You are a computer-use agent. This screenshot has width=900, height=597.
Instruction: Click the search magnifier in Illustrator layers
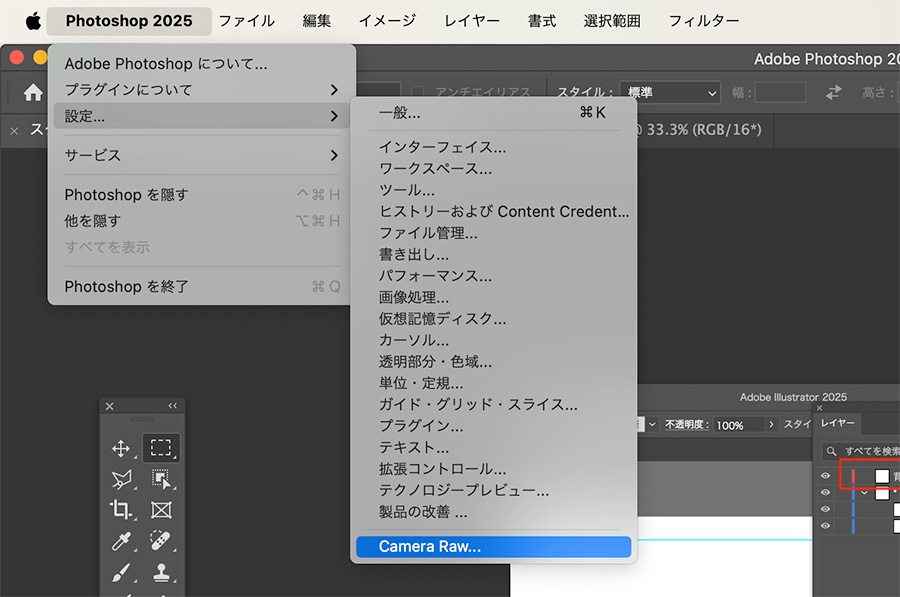coord(831,451)
